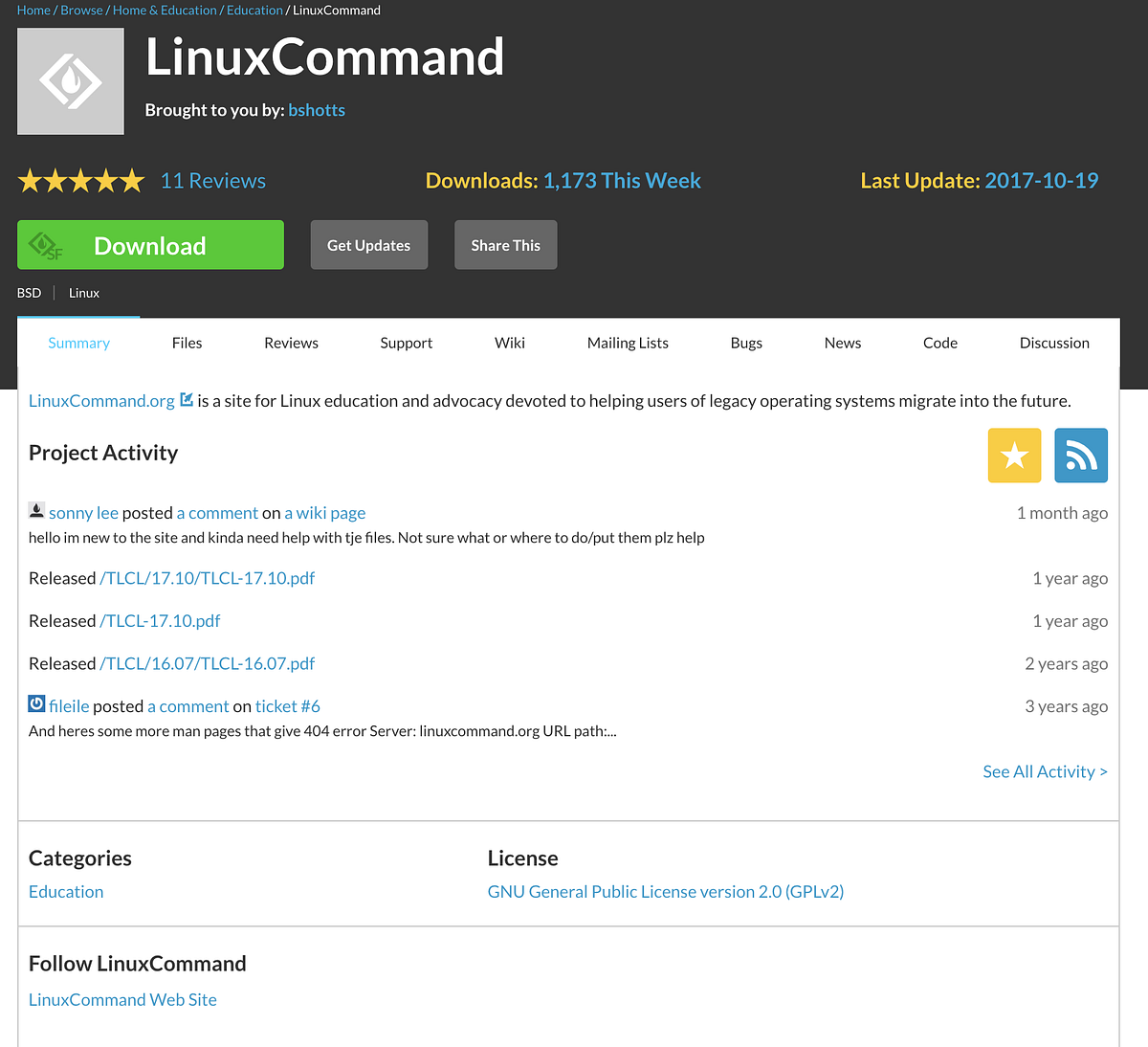Screen dimensions: 1148x1047
Task: Select the Mailing Lists tab
Action: click(628, 343)
